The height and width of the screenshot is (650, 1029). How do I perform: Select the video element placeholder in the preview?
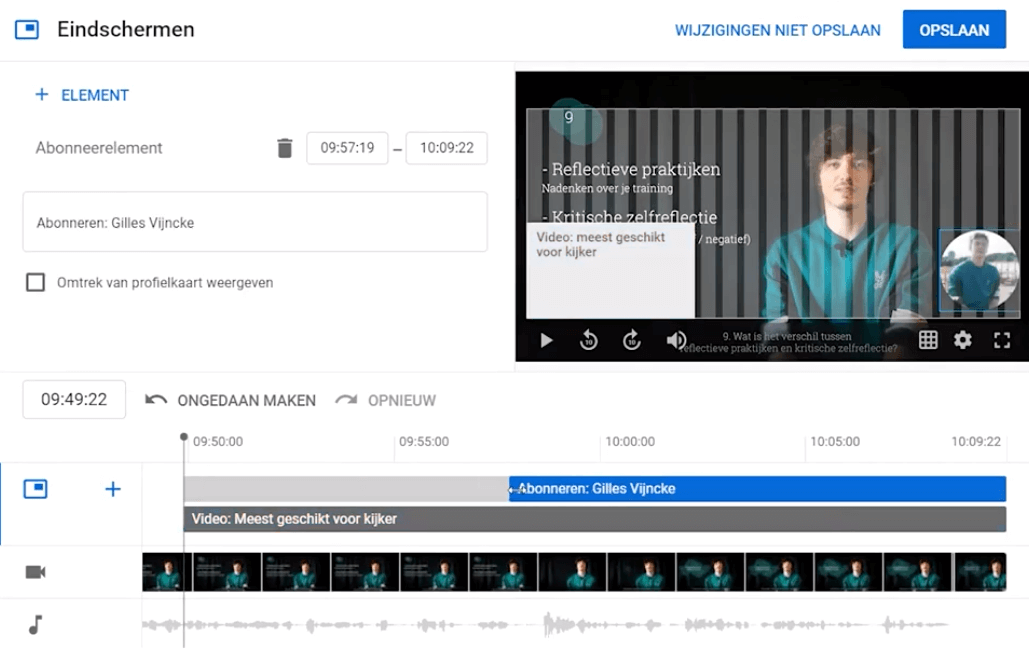(x=610, y=271)
